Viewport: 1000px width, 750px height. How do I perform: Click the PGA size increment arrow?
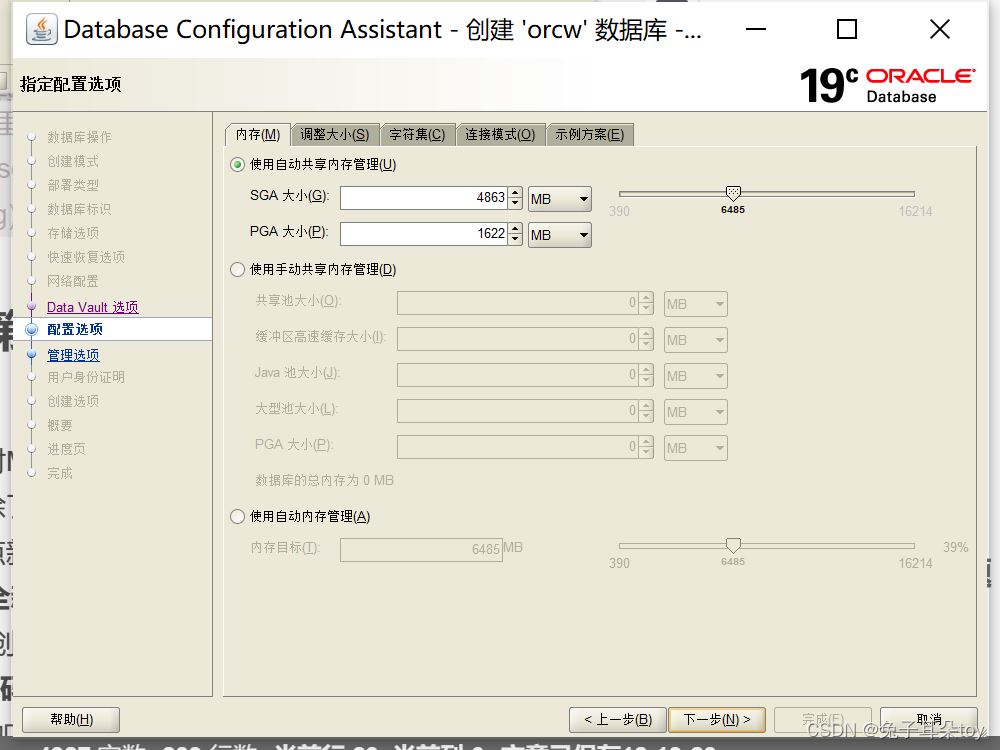(515, 229)
